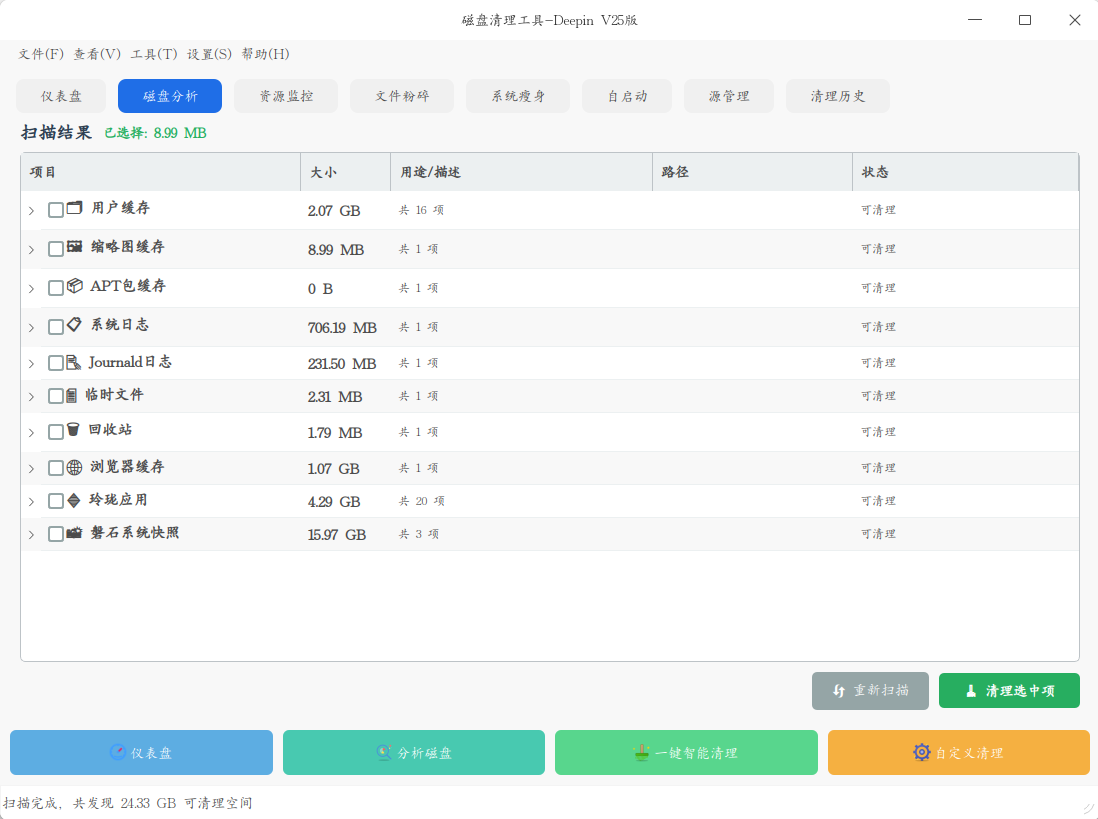Click the broom icon on 一键智能清理 button

[641, 752]
